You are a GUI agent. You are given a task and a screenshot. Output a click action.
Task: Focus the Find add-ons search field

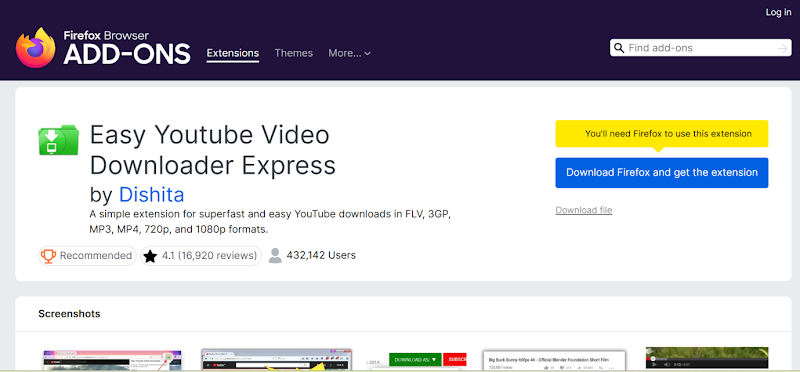tap(701, 48)
